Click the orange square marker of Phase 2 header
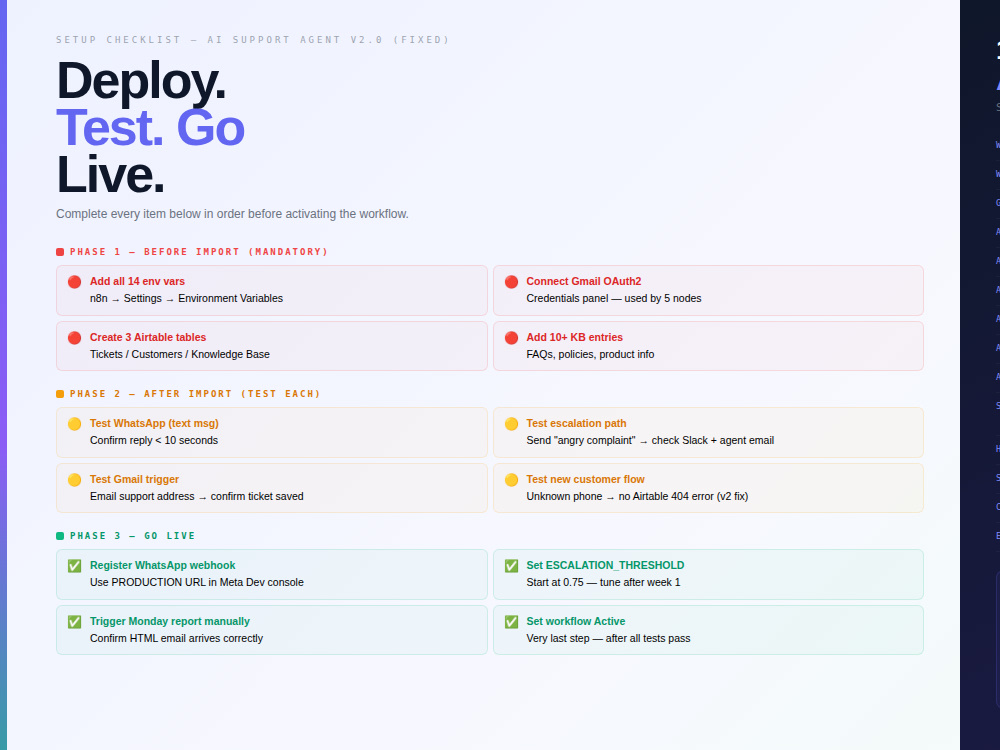1000x750 pixels. click(60, 394)
